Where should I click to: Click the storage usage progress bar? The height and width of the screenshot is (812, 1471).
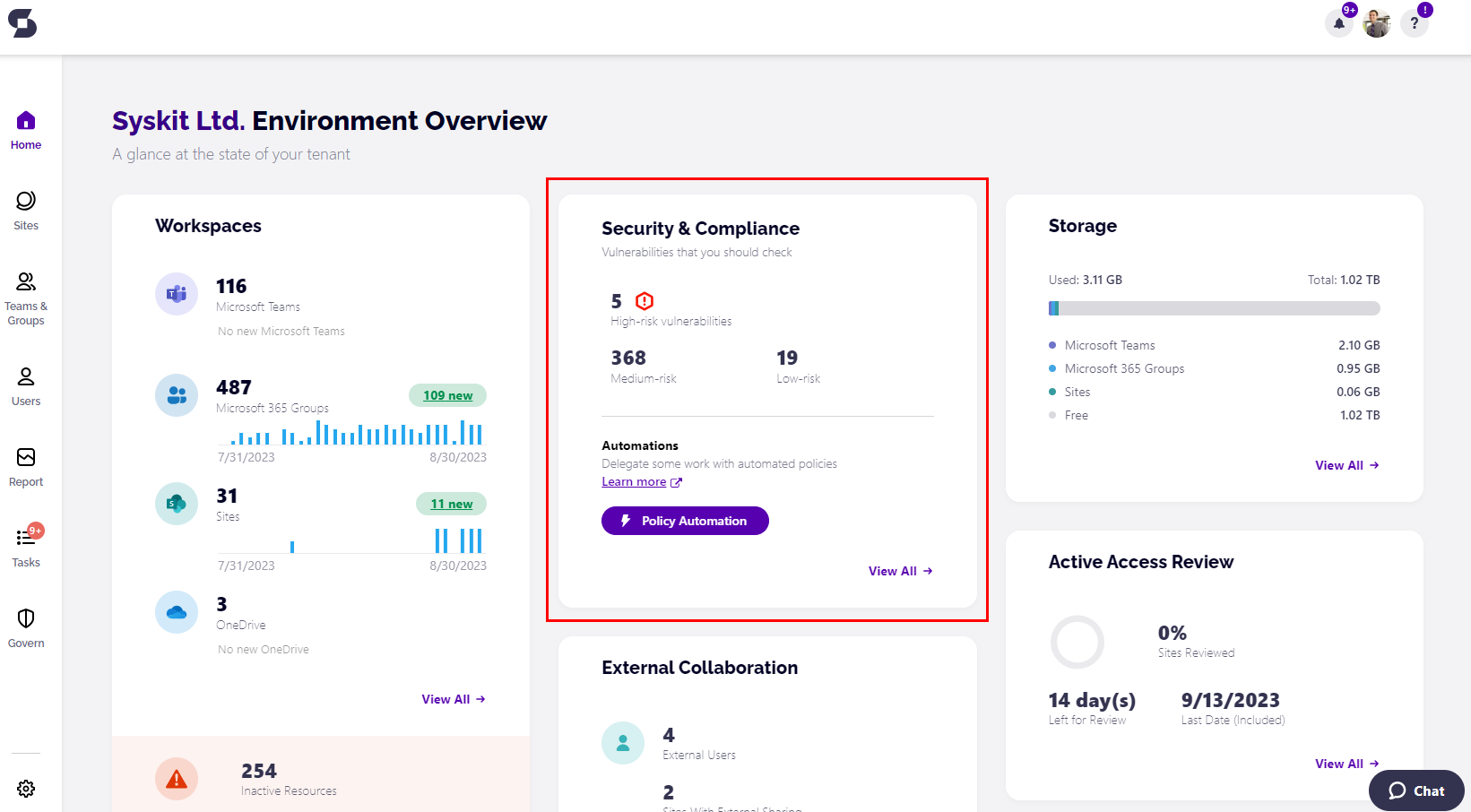click(1214, 308)
